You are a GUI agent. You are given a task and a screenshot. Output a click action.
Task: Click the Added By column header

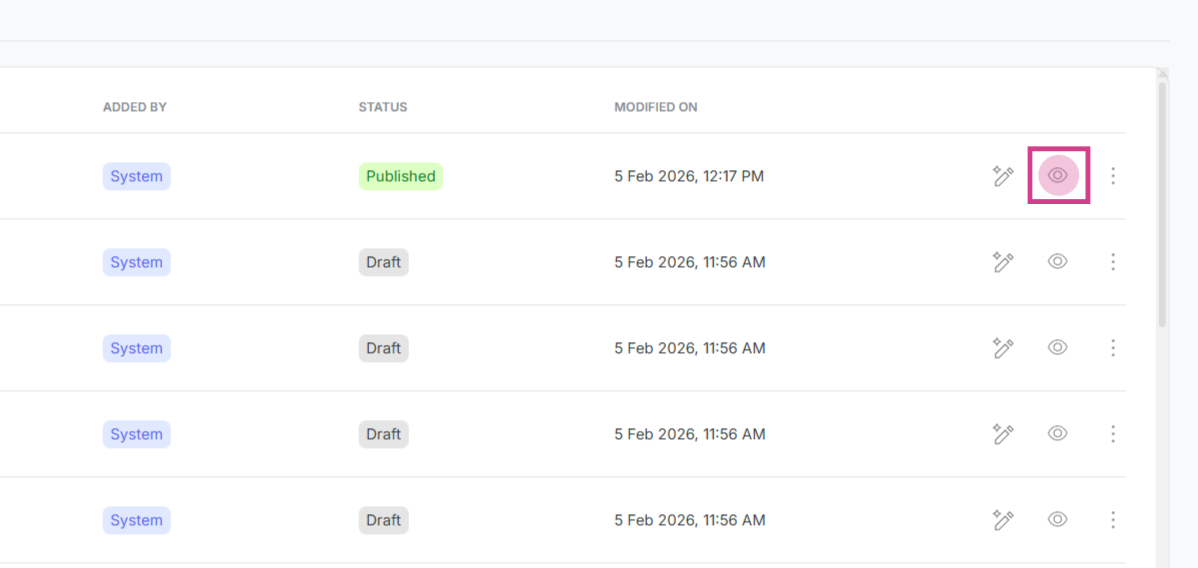tap(135, 107)
